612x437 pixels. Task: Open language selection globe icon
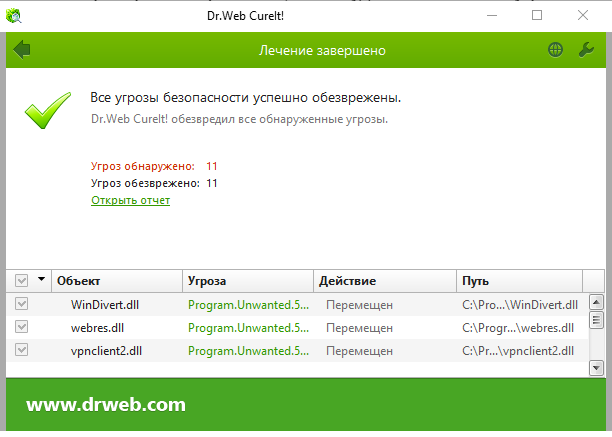coord(555,50)
